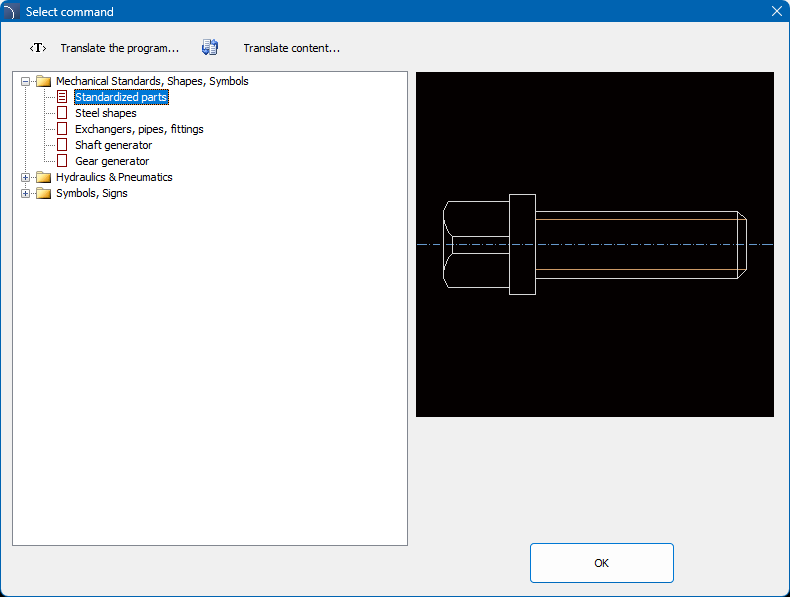Open Translate the program... command
Viewport: 790px width, 597px height.
tap(119, 48)
